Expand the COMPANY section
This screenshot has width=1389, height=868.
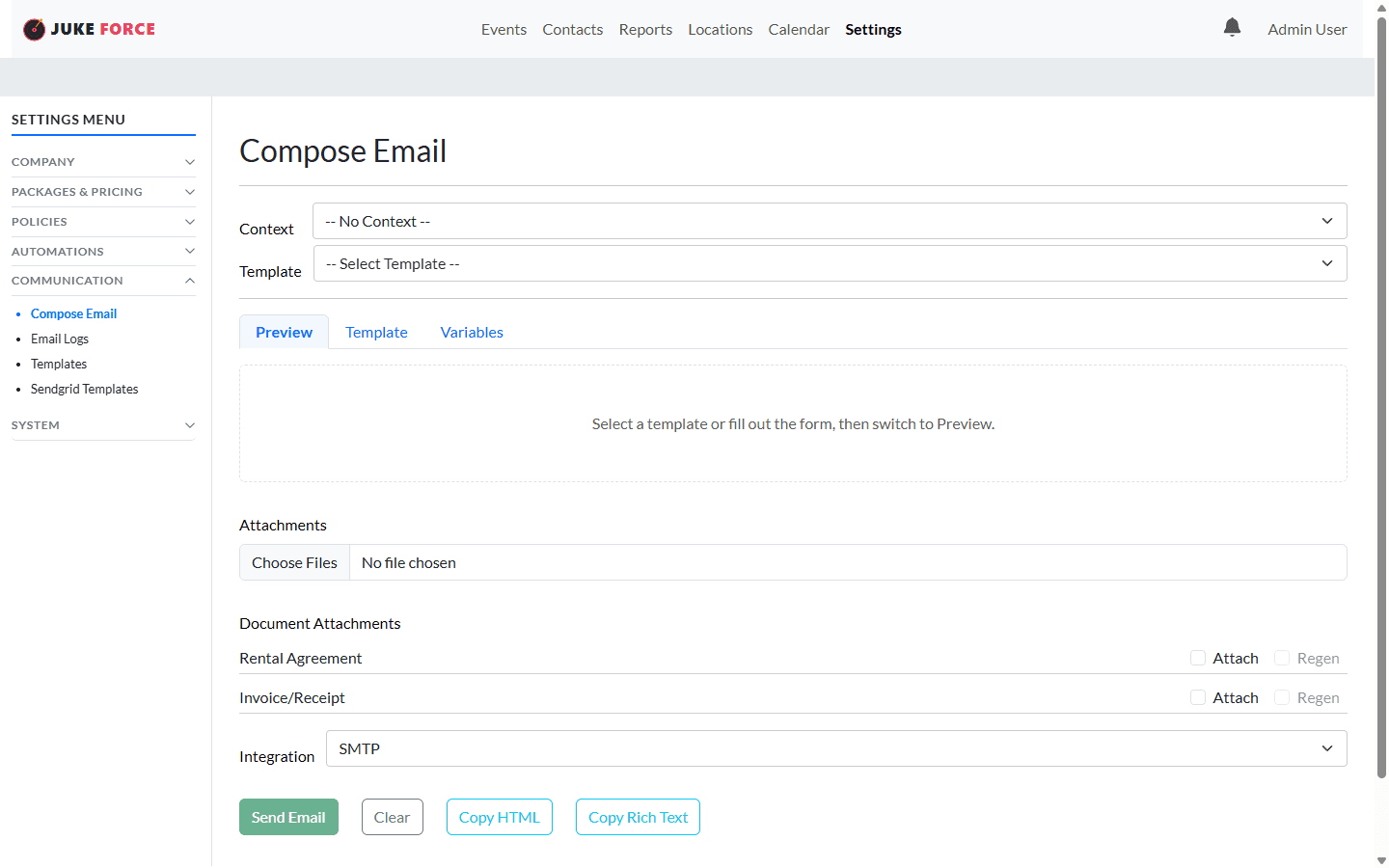click(103, 161)
